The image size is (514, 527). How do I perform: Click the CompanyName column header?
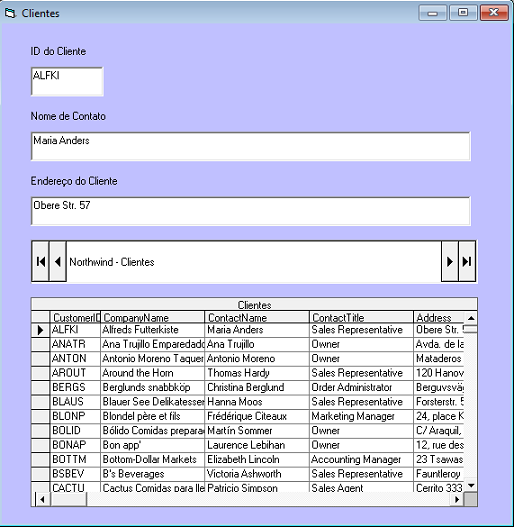pyautogui.click(x=152, y=317)
